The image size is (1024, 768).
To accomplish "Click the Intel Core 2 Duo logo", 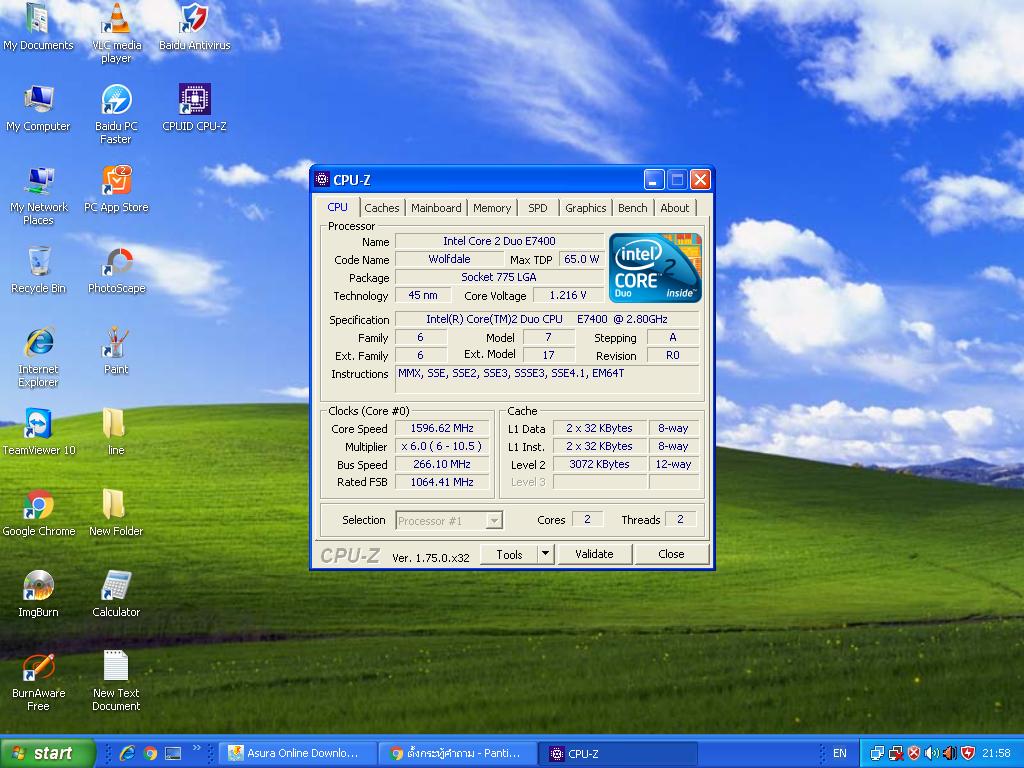I will pos(655,268).
